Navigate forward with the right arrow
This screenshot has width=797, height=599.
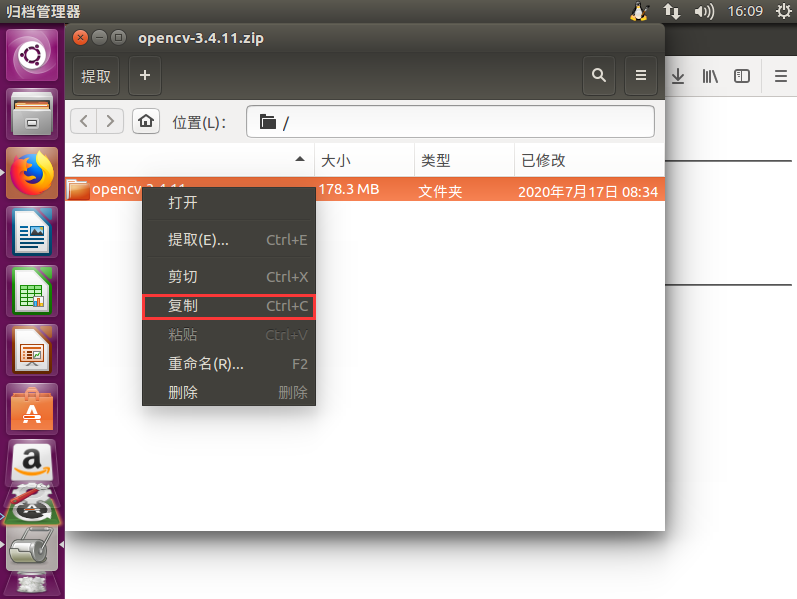pos(110,122)
